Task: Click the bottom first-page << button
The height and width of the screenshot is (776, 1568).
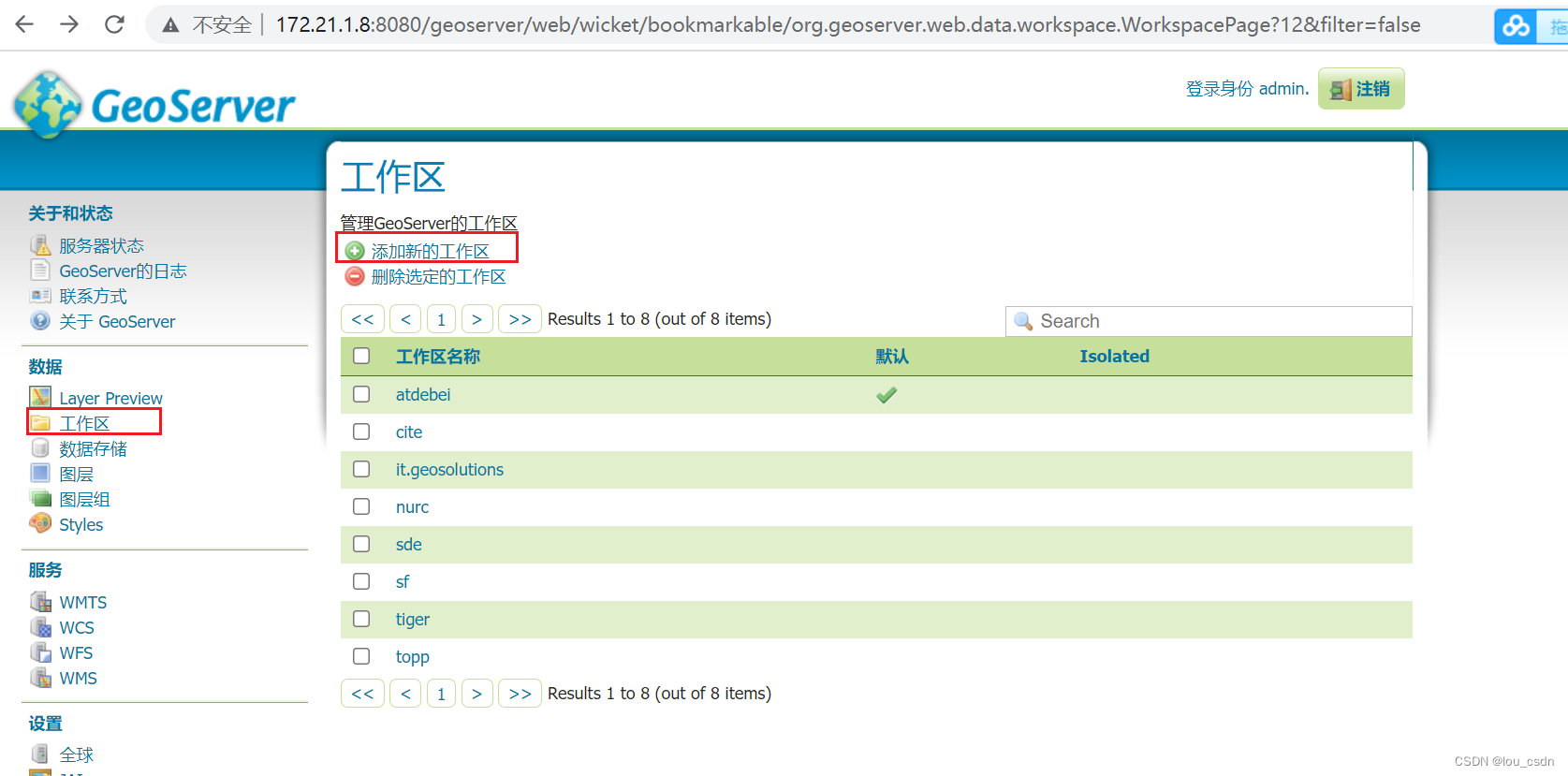Action: 362,694
